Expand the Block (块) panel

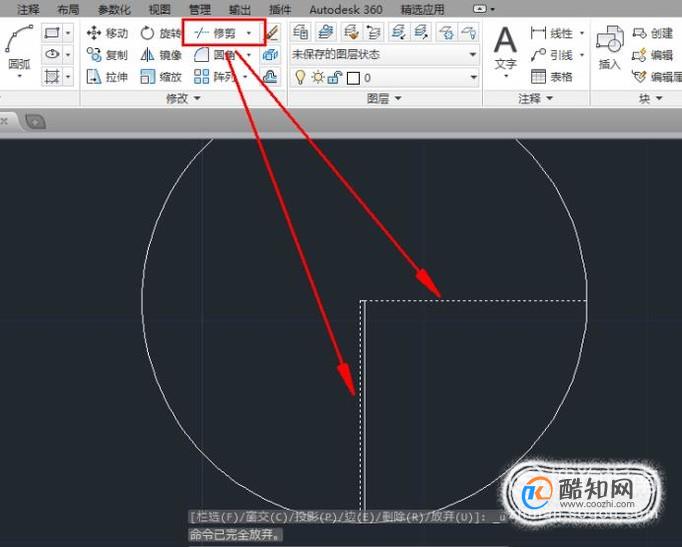point(650,99)
